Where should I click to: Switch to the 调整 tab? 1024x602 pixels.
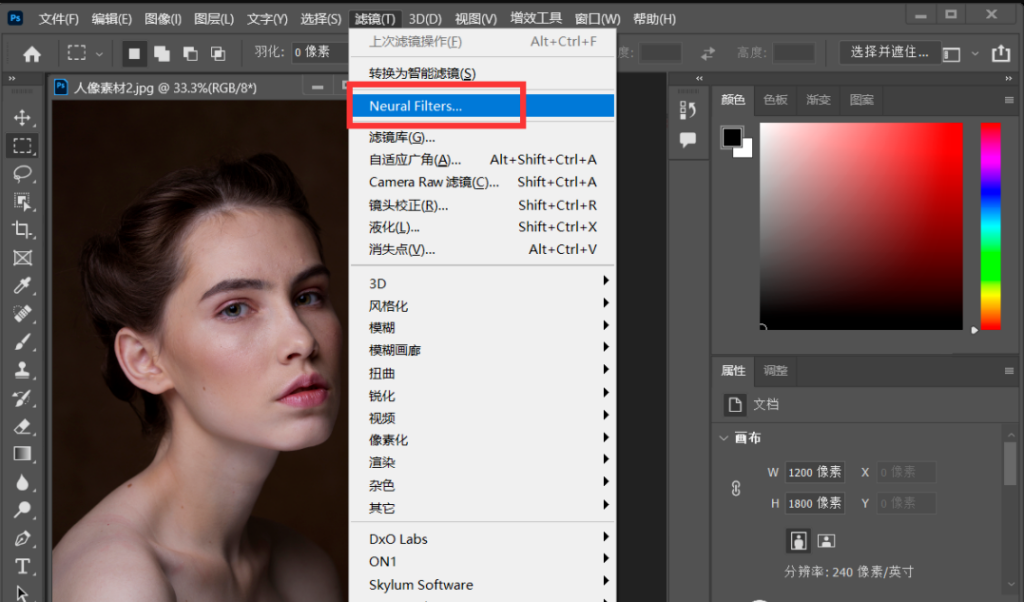776,371
